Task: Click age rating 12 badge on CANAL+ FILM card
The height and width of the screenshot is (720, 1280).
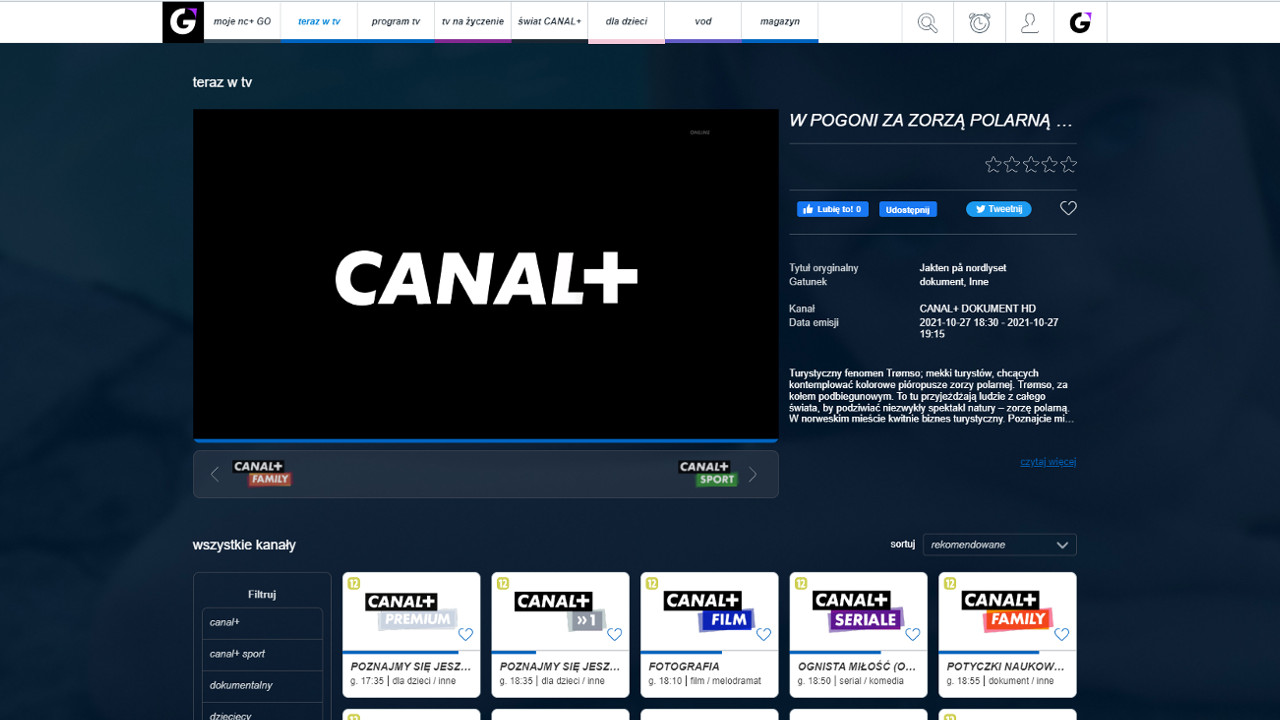Action: 651,583
